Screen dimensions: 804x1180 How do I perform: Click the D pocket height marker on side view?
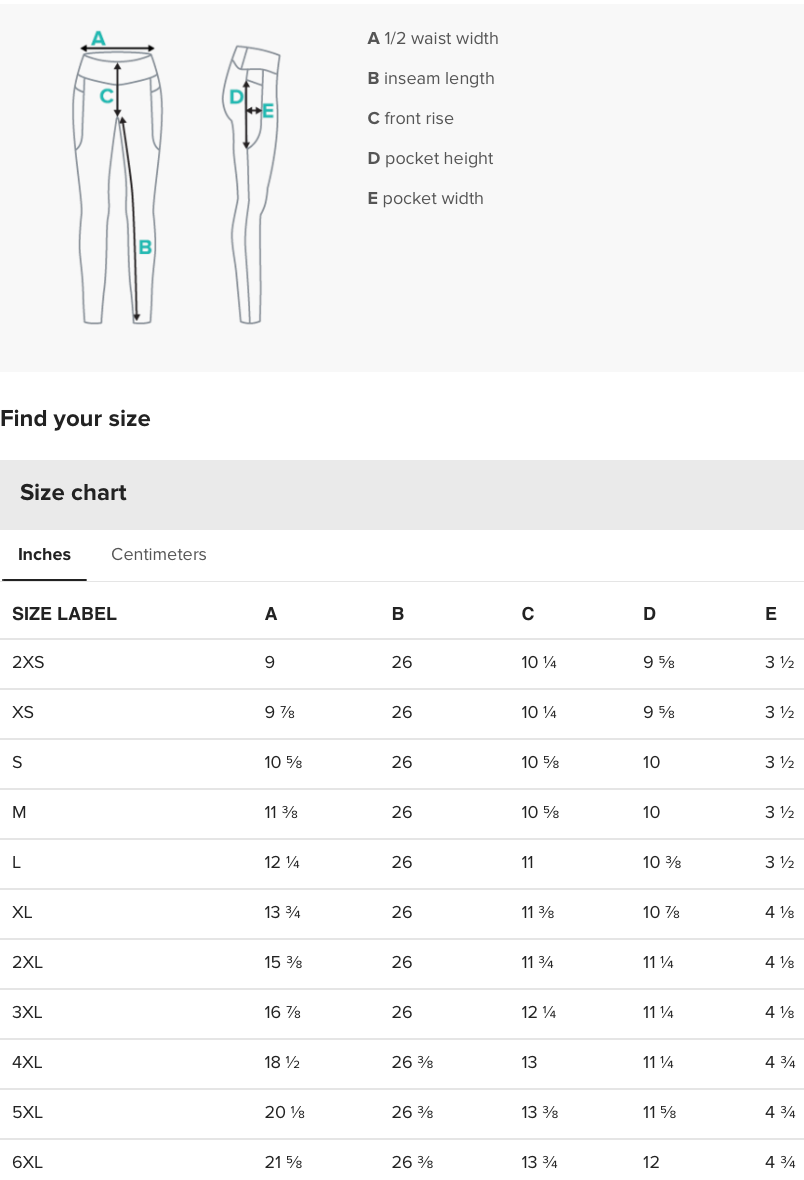tap(235, 98)
